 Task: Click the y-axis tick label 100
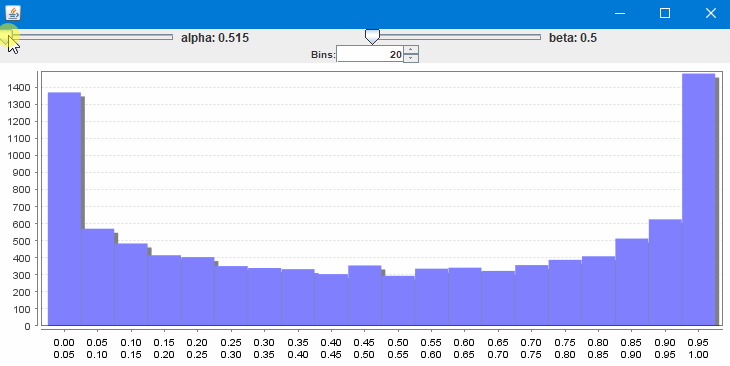[x=21, y=309]
